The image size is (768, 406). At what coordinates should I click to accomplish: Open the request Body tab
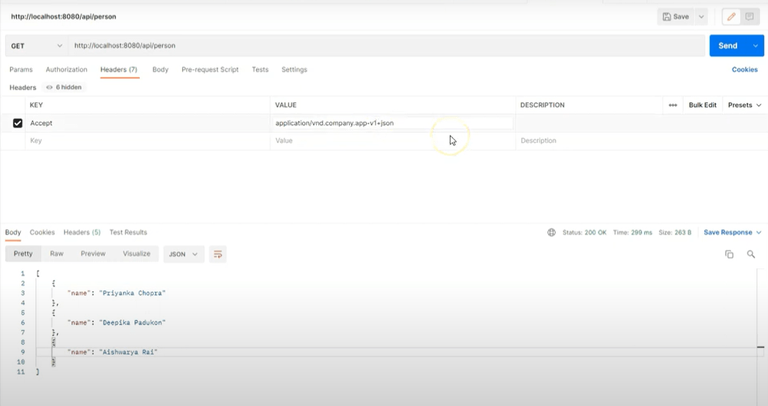(160, 70)
